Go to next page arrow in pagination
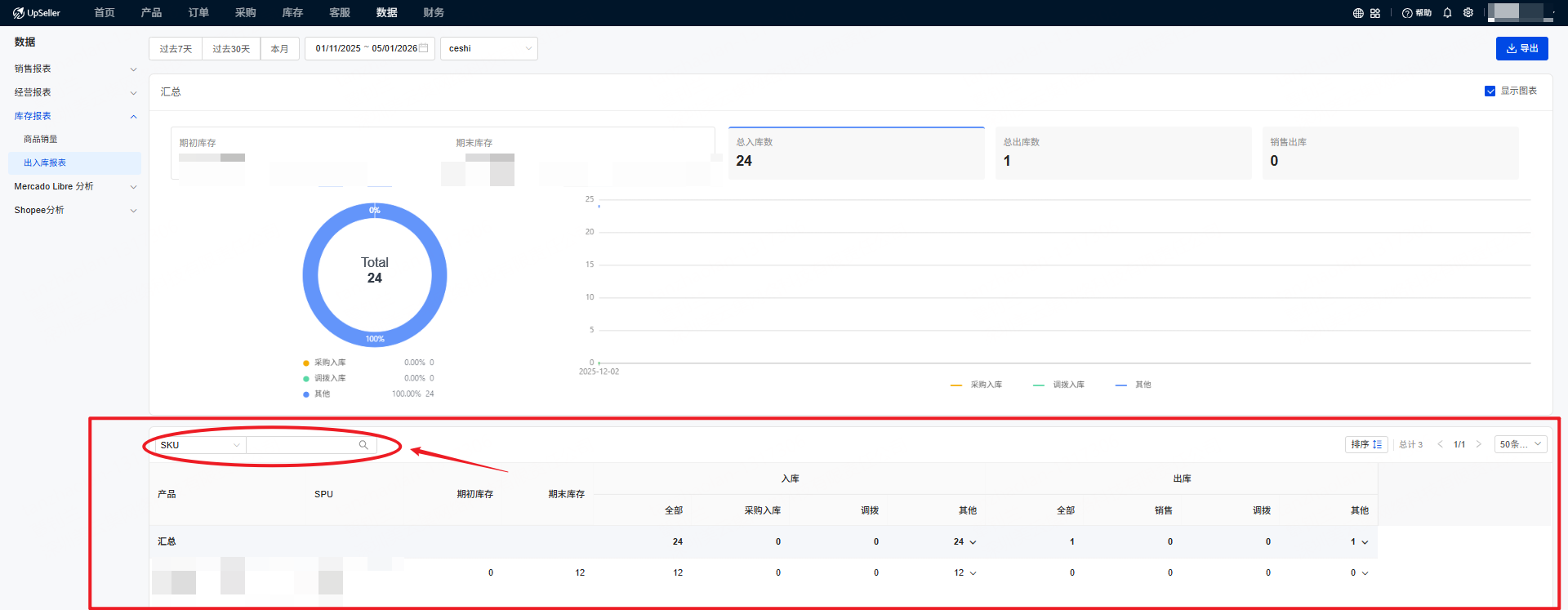Viewport: 1568px width, 610px height. click(1478, 444)
